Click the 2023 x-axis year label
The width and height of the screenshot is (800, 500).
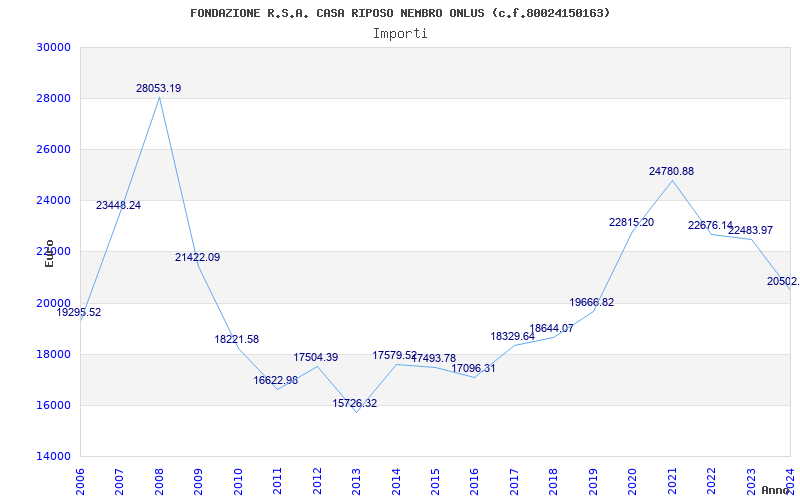pyautogui.click(x=751, y=481)
